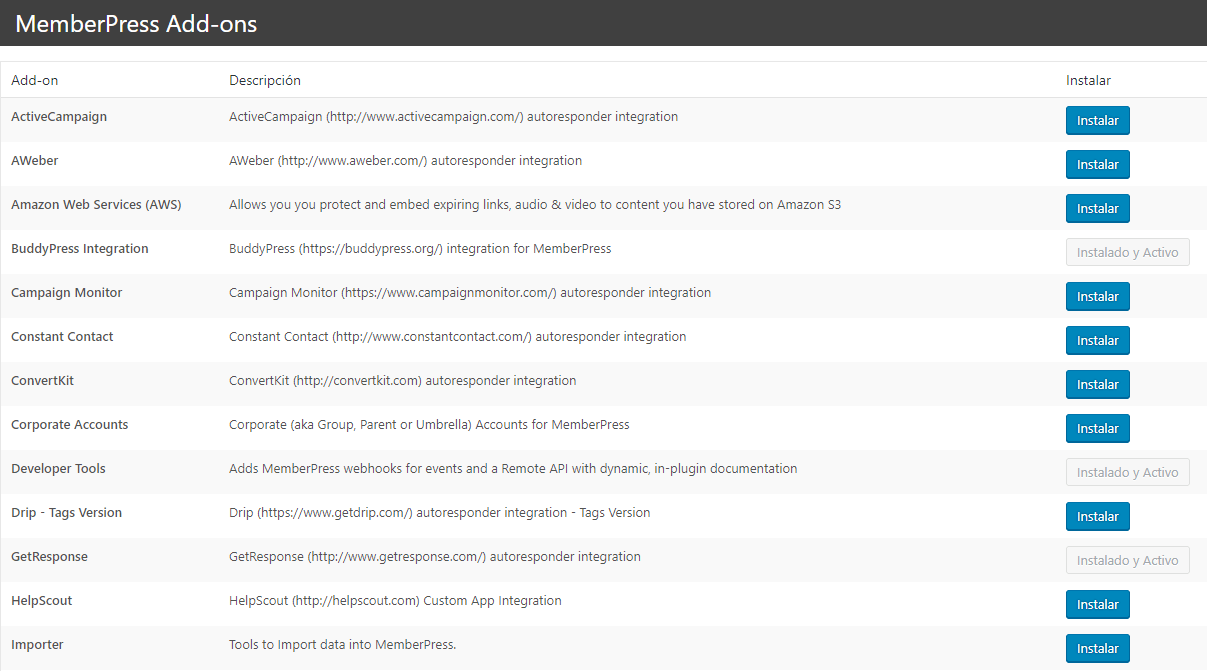This screenshot has width=1207, height=671.
Task: Select the Developer Tools add-on name
Action: [x=58, y=469]
